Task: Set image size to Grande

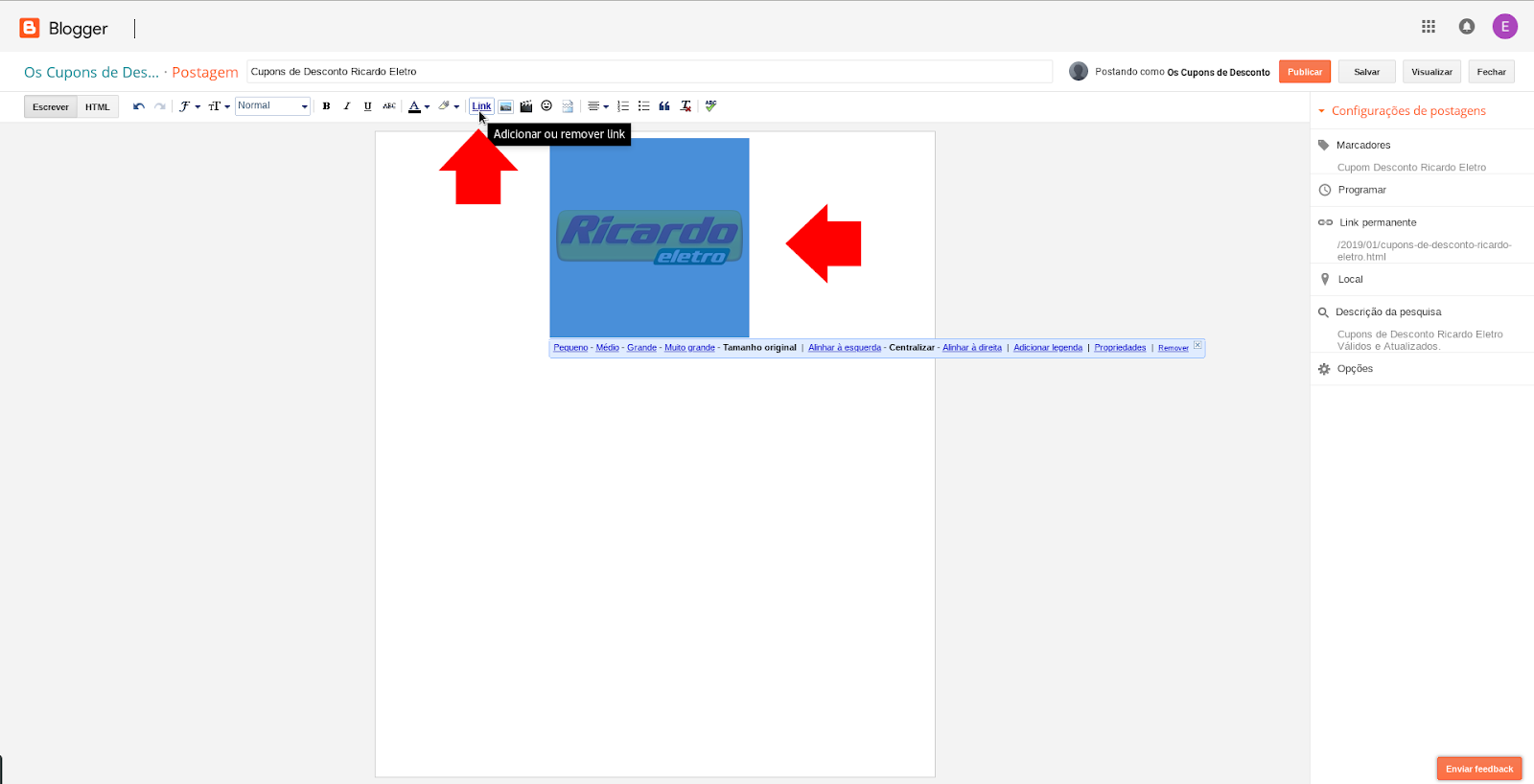Action: click(x=641, y=348)
